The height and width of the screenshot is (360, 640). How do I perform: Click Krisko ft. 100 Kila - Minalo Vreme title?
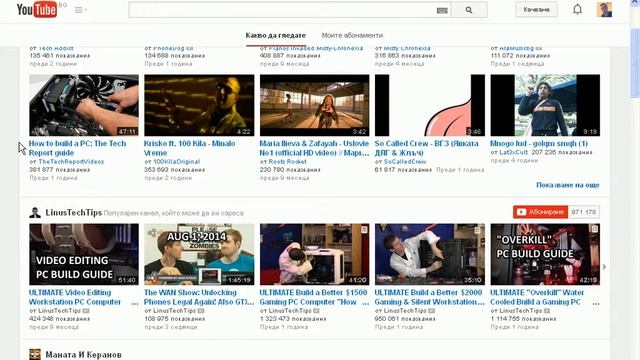(x=189, y=148)
